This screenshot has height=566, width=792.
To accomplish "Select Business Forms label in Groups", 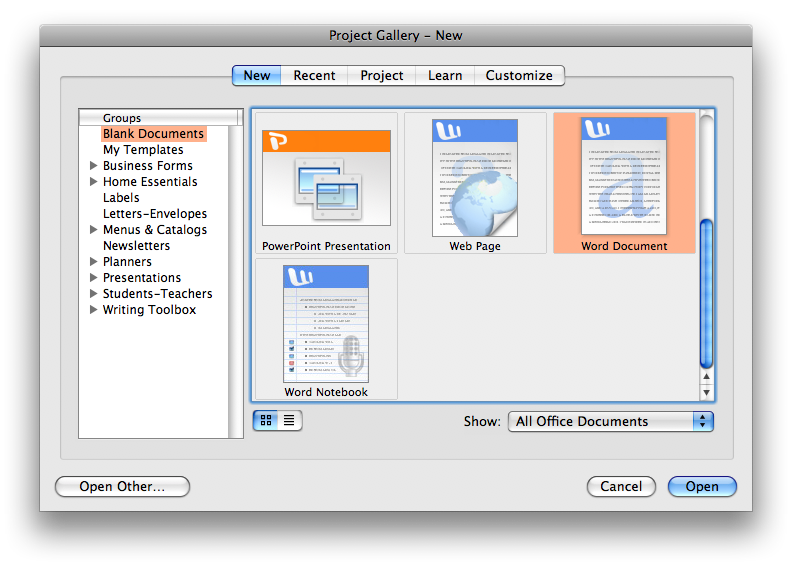I will [x=148, y=166].
